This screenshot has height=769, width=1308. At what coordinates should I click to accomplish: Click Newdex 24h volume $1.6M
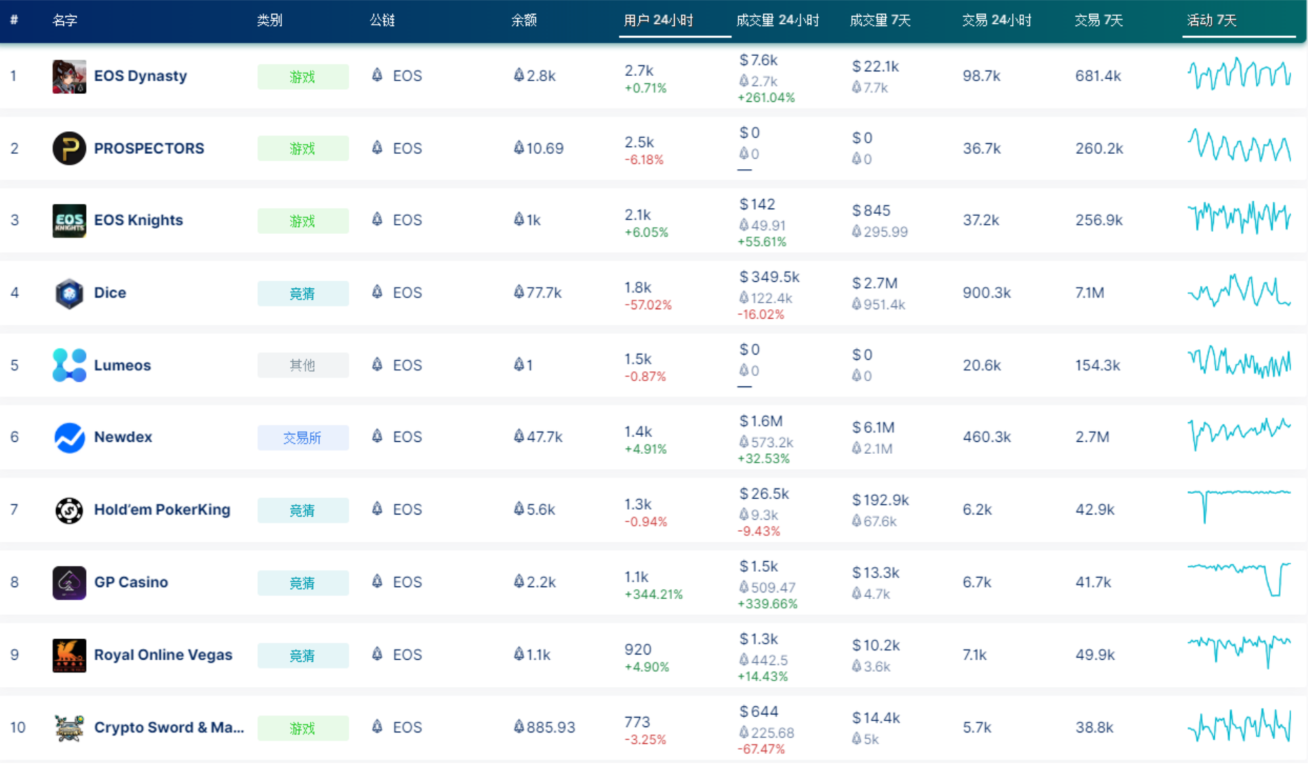[761, 421]
